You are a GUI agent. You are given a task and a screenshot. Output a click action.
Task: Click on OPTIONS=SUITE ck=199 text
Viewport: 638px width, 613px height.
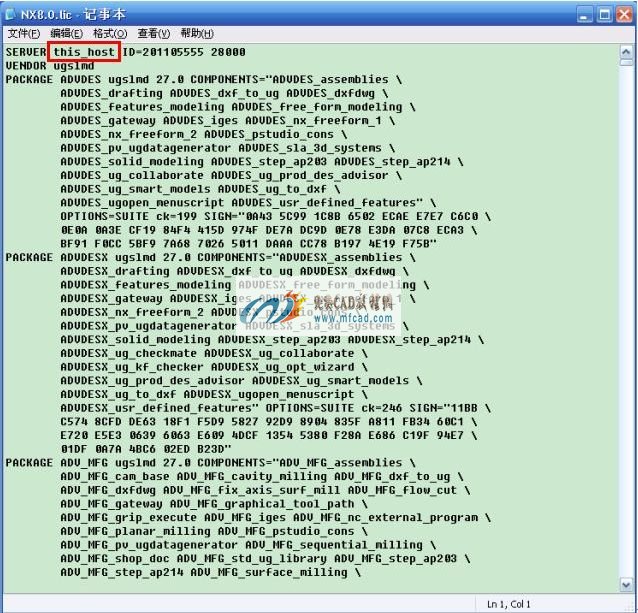pyautogui.click(x=128, y=216)
